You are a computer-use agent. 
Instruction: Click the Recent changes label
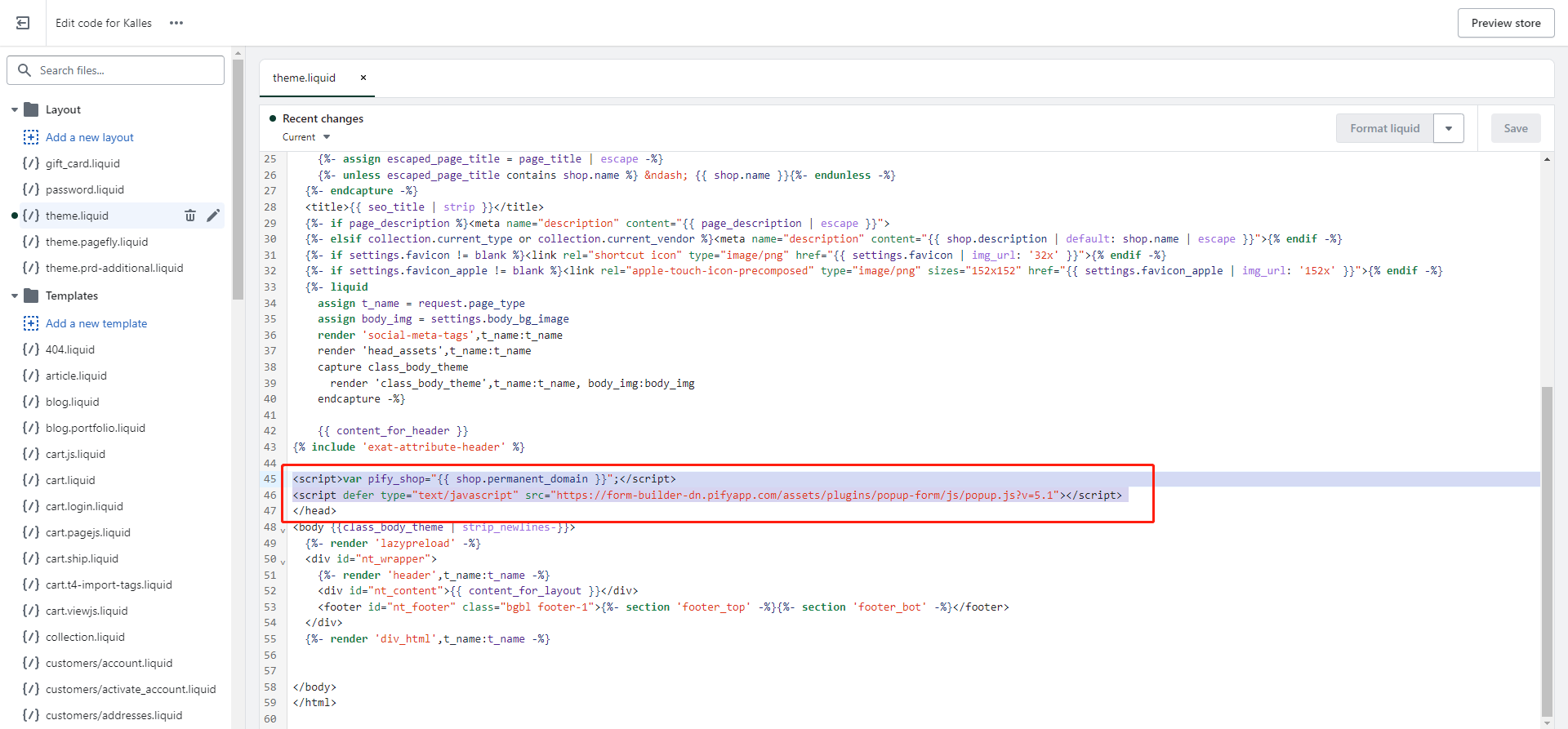323,118
